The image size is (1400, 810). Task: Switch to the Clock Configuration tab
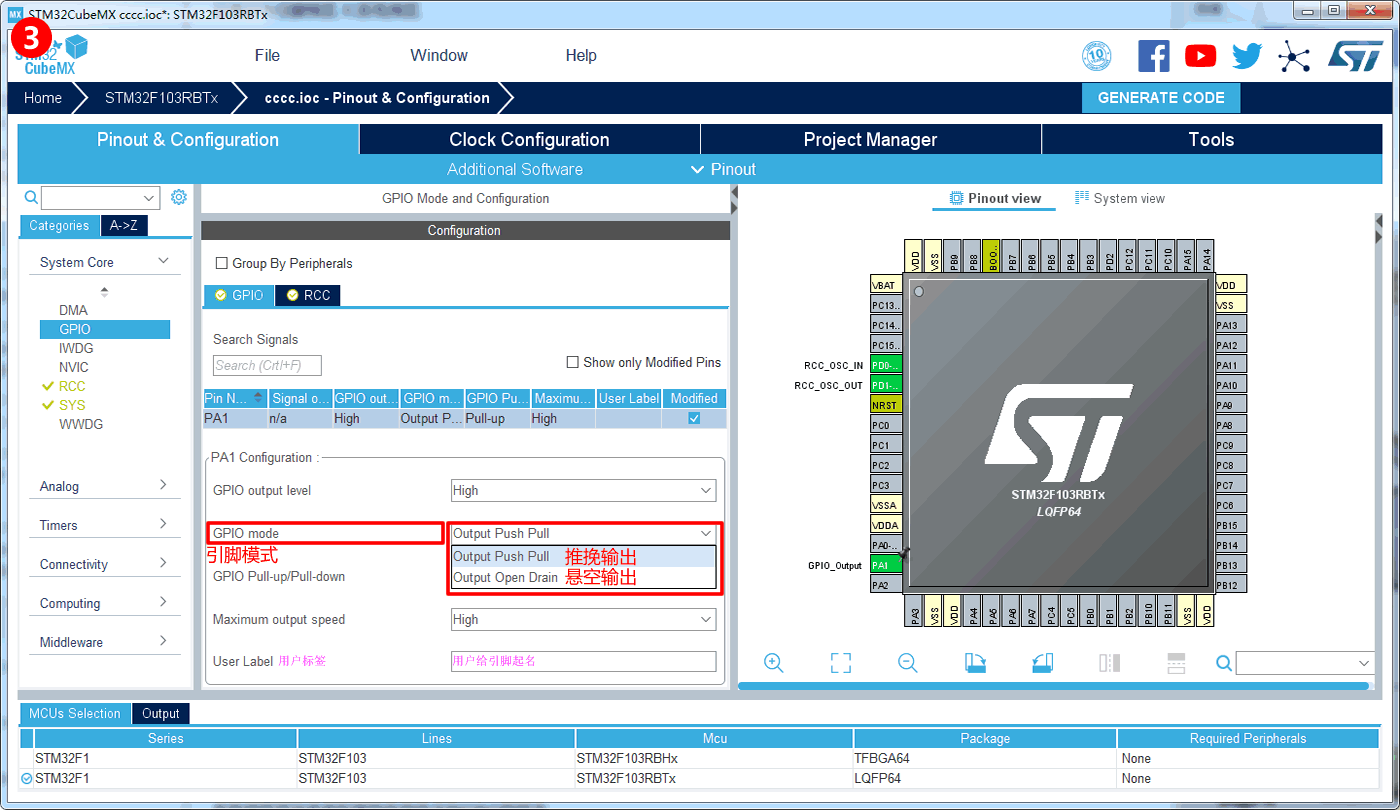pos(529,140)
